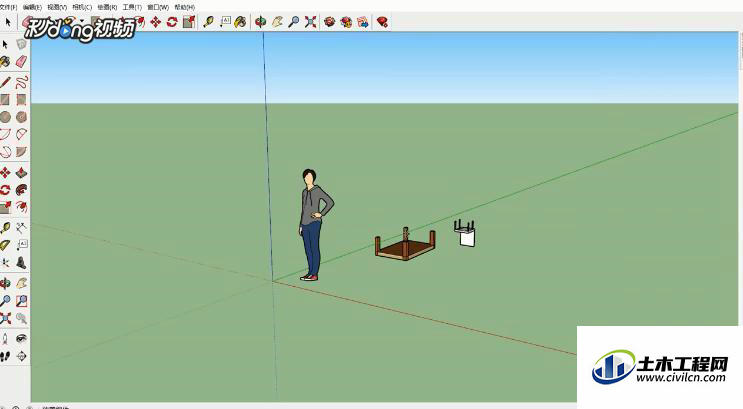Select the Arc tool
Image resolution: width=743 pixels, height=409 pixels.
coord(5,134)
